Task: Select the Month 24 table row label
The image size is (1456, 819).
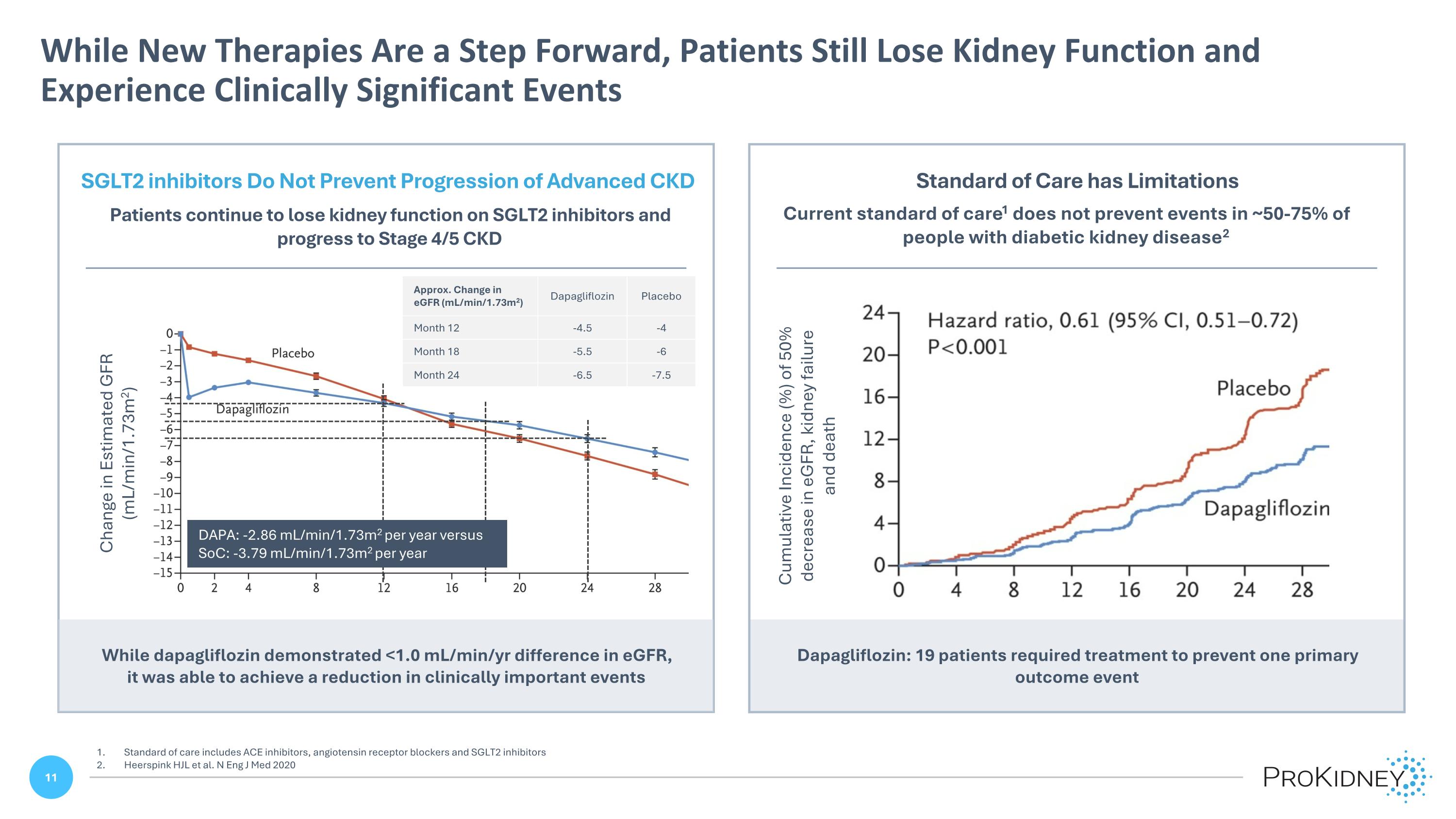Action: (x=436, y=375)
